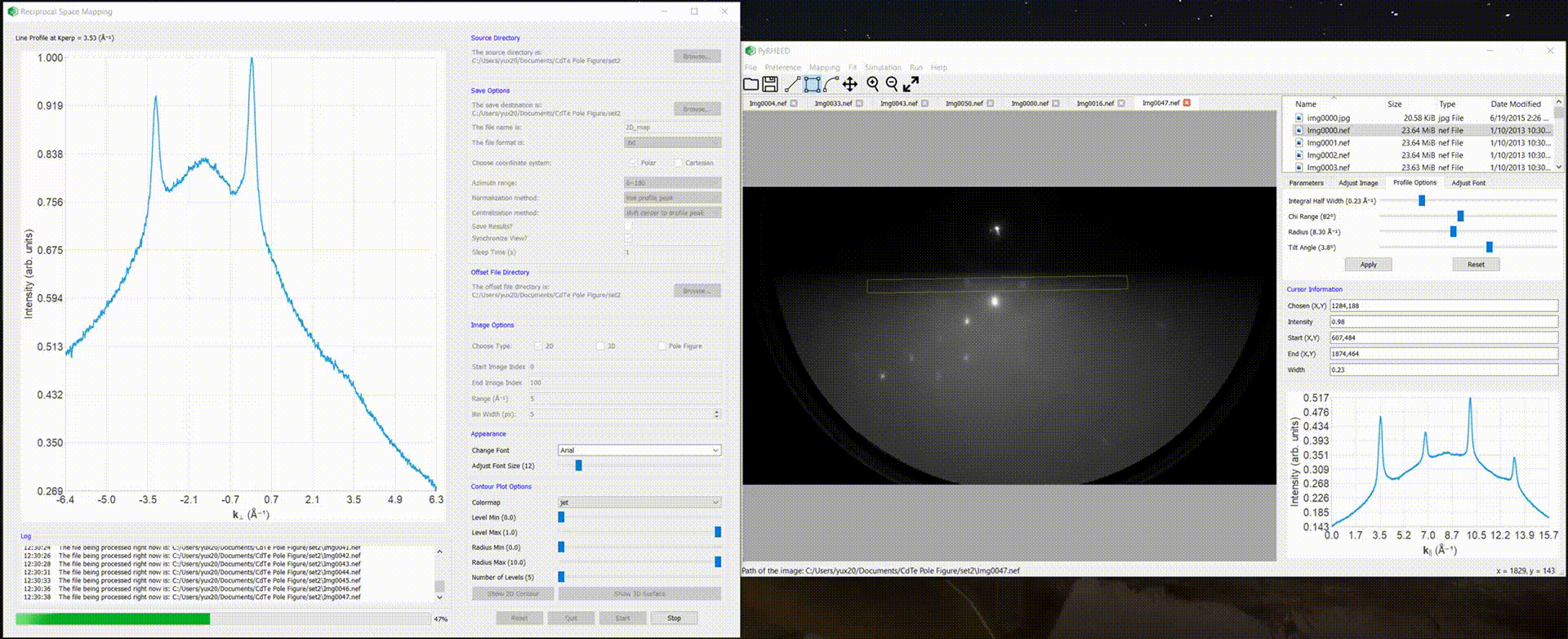Open the Colormap jet dropdown

639,503
